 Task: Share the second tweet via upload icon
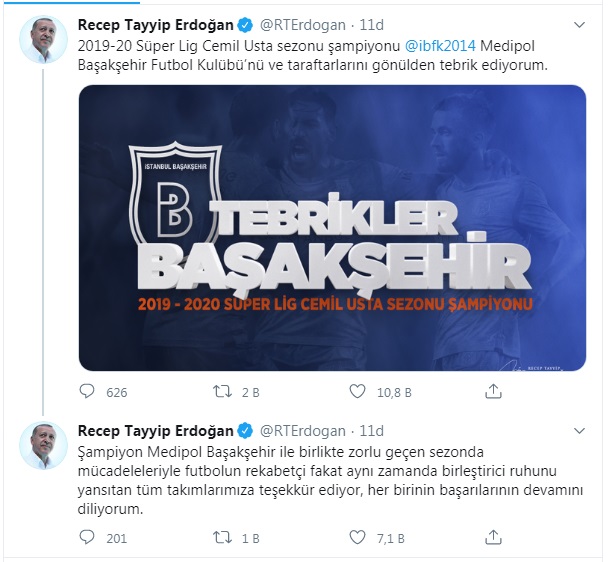(x=493, y=538)
